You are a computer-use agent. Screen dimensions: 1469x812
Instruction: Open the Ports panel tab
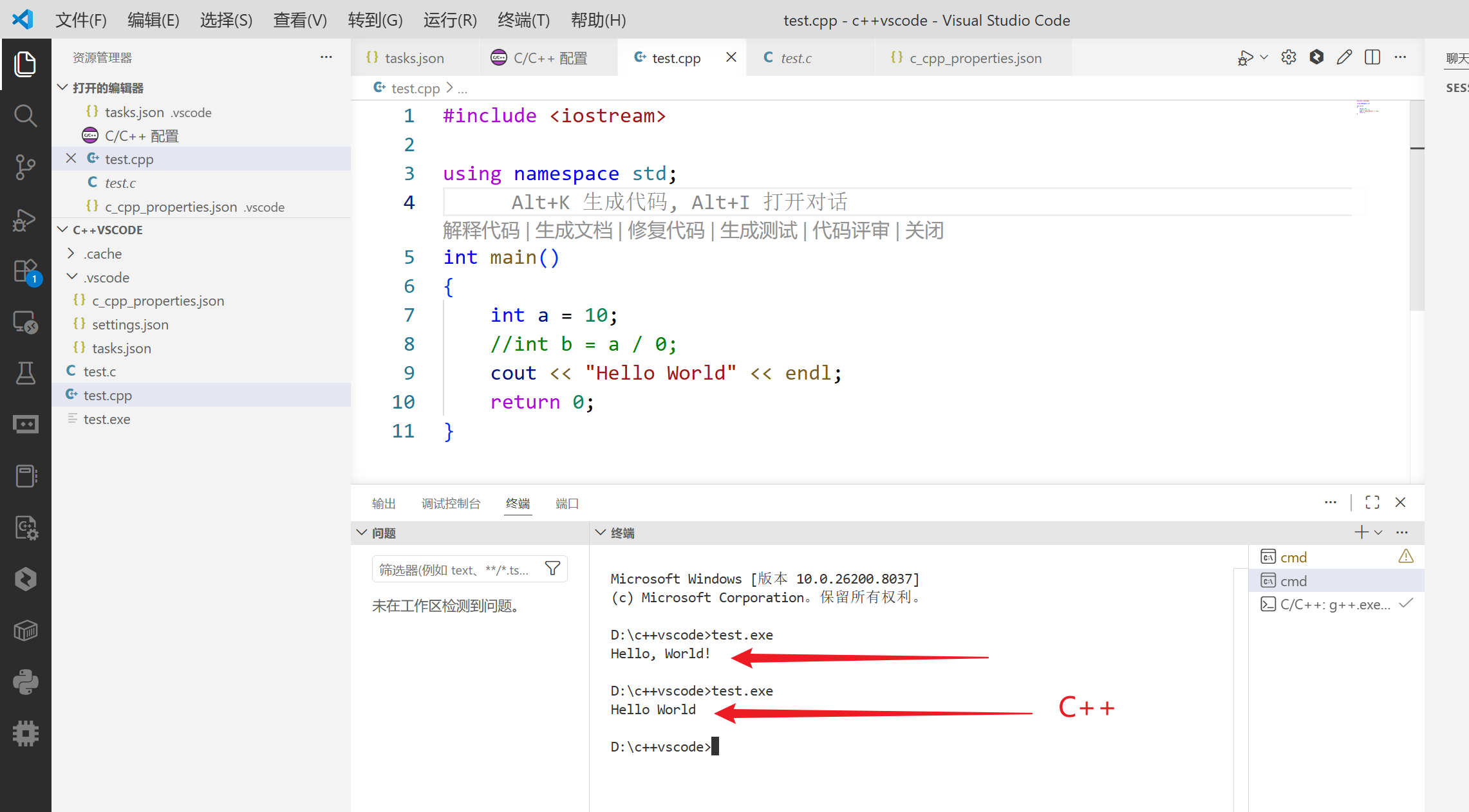566,503
